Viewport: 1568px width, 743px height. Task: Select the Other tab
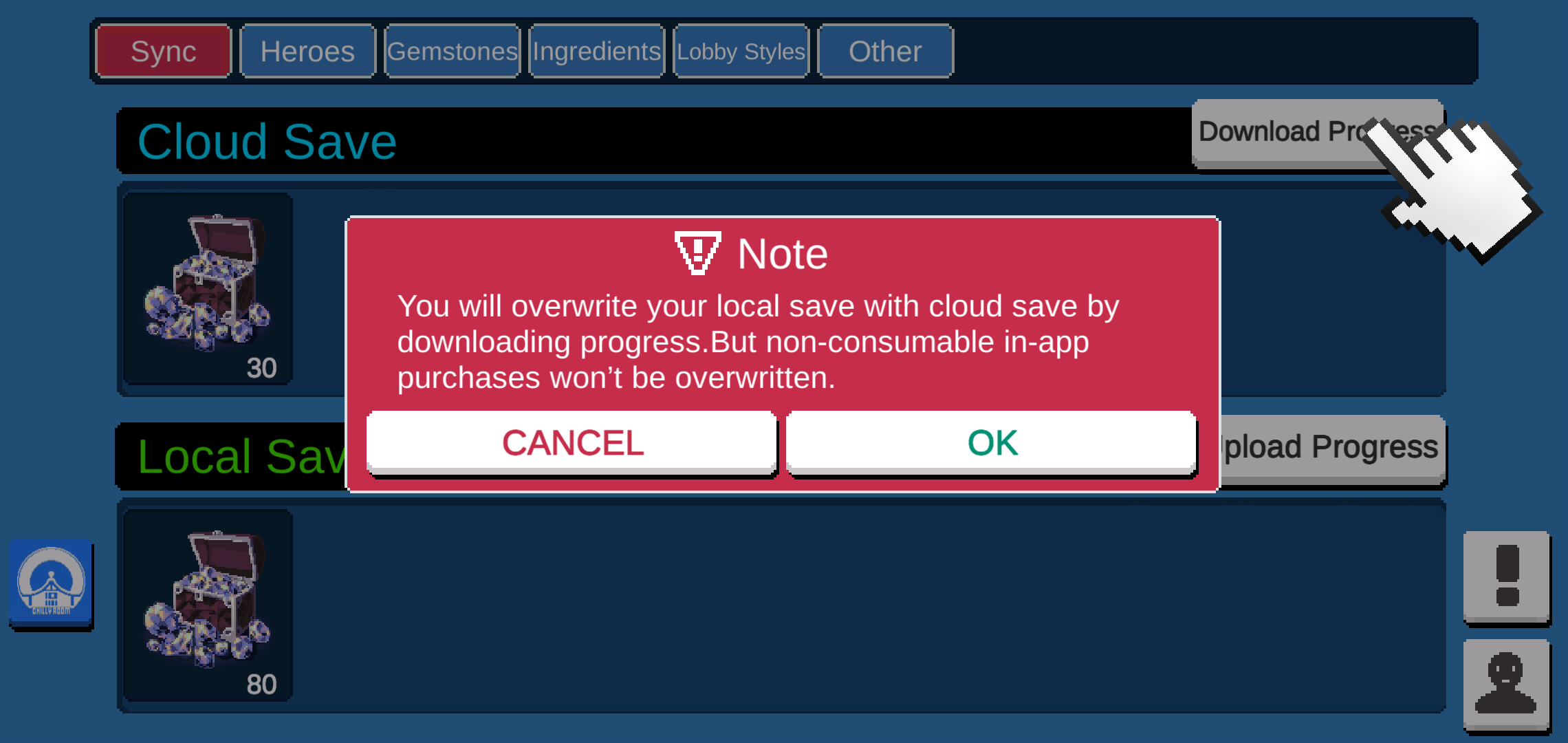(x=884, y=51)
